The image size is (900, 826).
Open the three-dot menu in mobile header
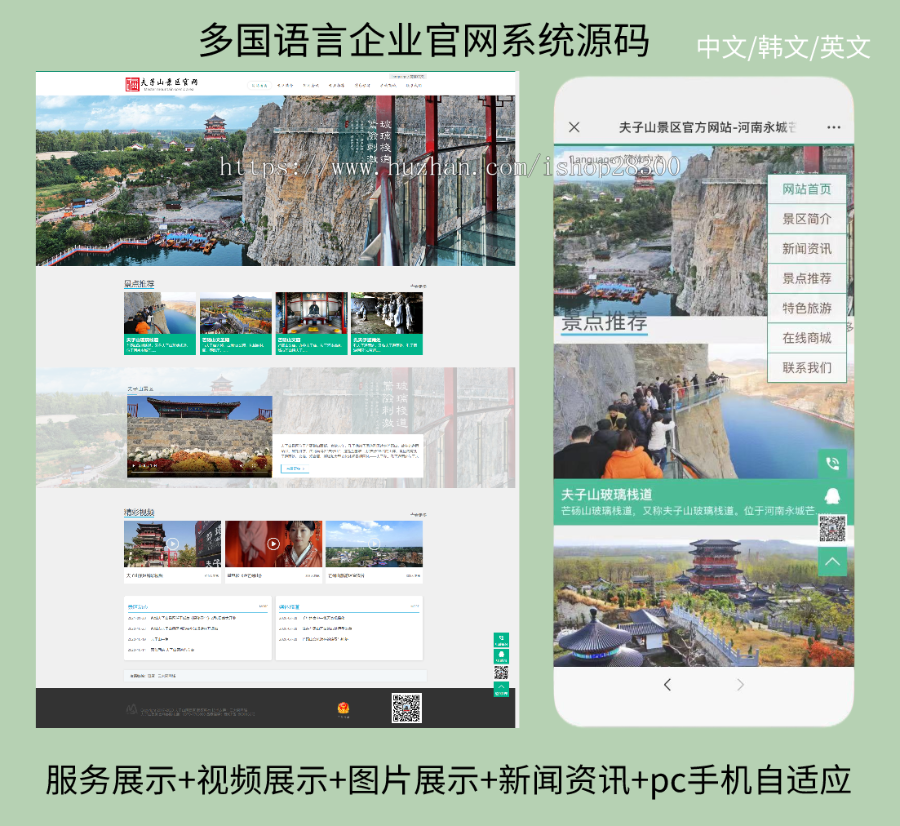click(833, 127)
